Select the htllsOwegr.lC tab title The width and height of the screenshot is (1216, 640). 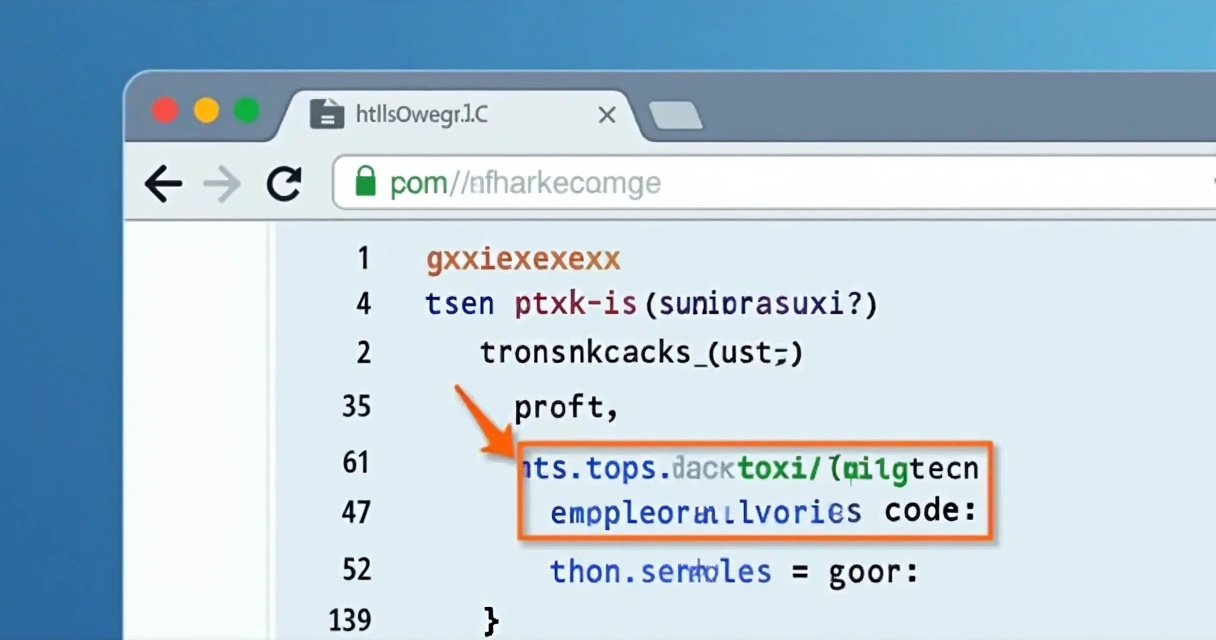point(422,115)
